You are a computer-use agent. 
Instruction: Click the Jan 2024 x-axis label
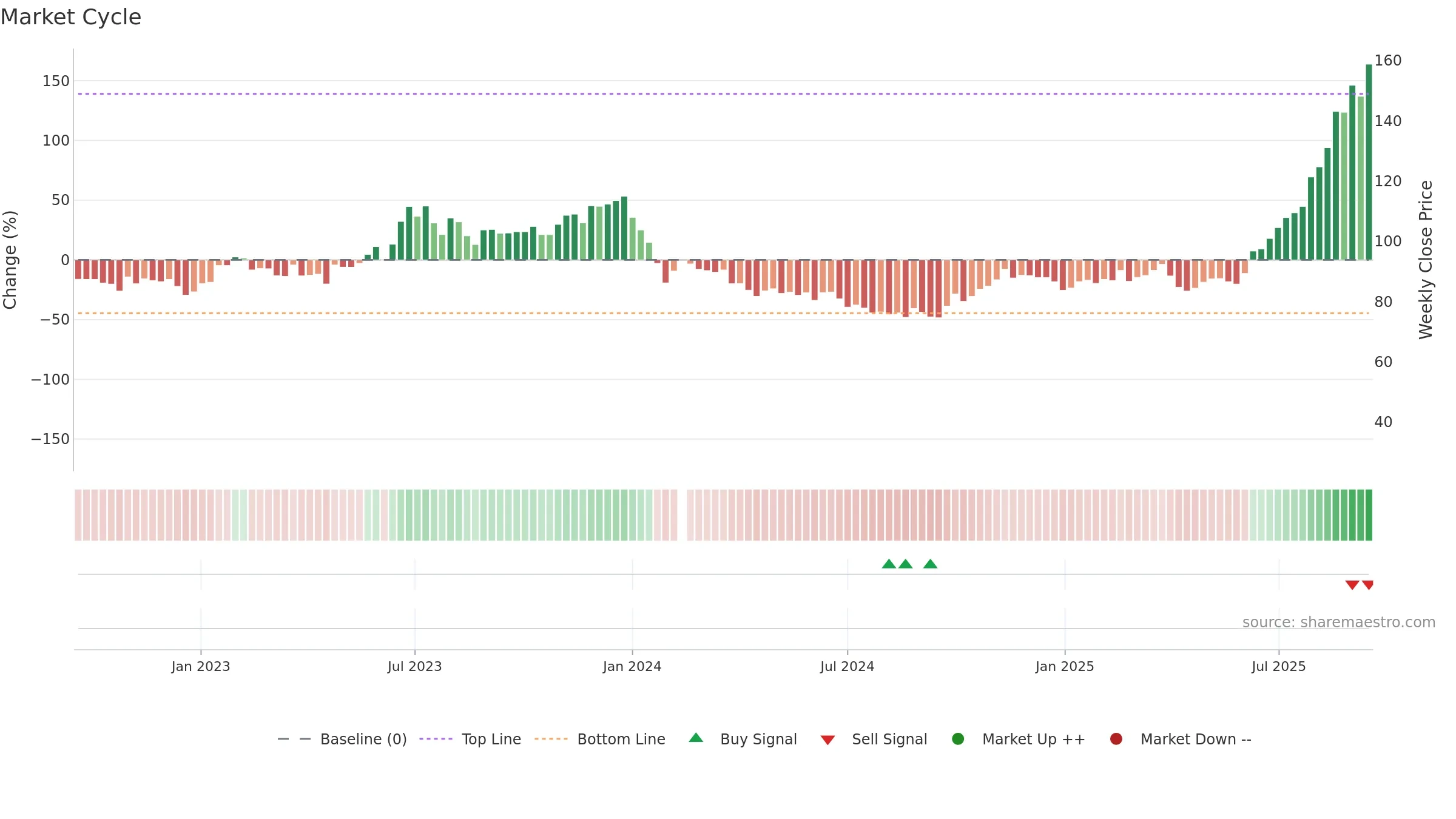[632, 666]
